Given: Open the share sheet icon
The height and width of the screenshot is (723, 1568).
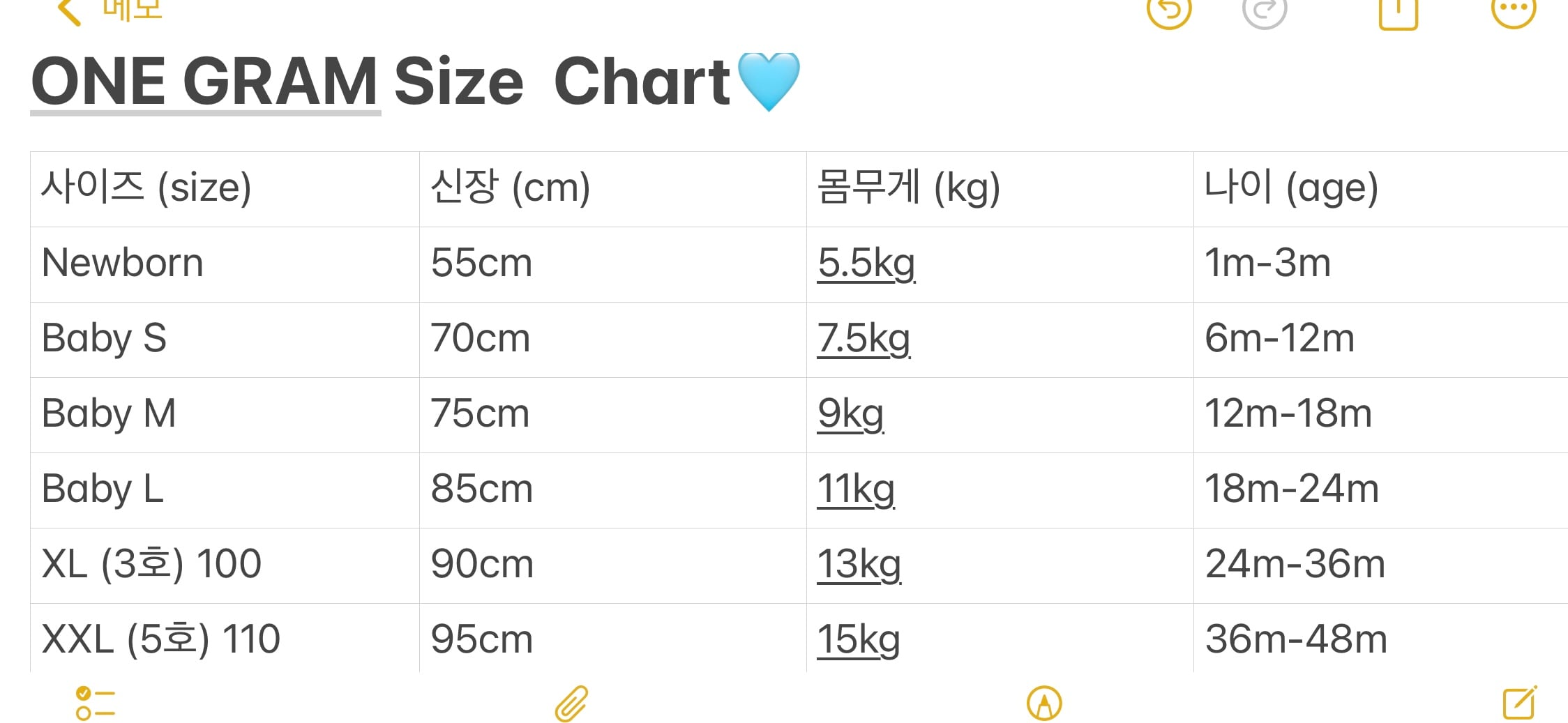Looking at the screenshot, I should coord(1398,12).
